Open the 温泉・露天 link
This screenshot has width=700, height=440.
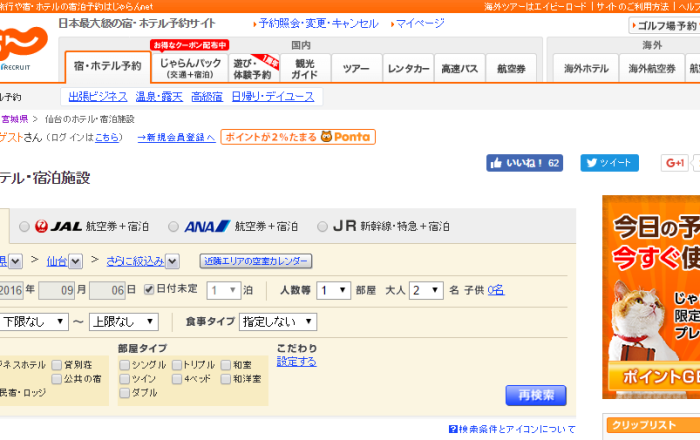pos(159,96)
